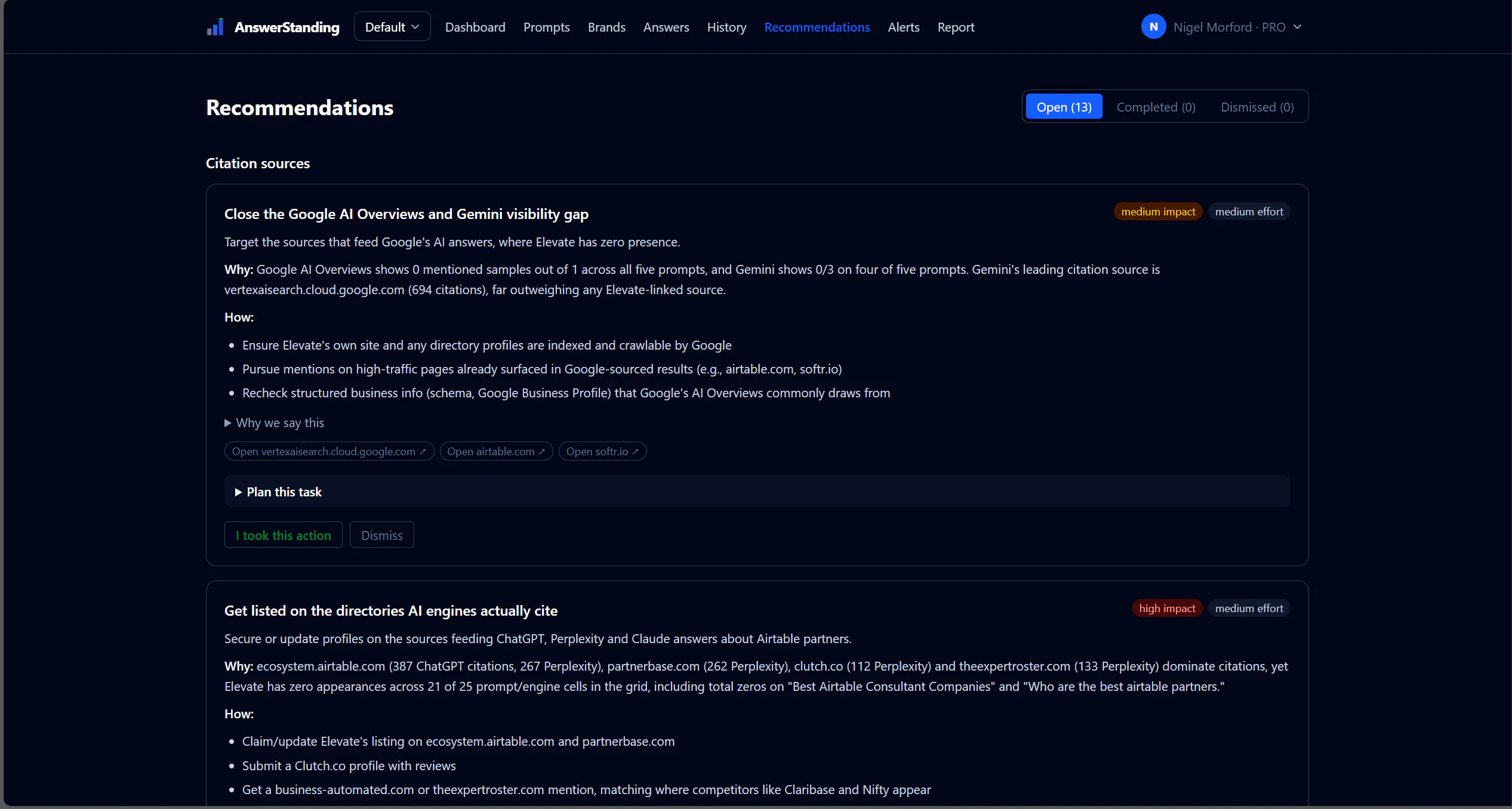This screenshot has width=1512, height=809.
Task: Open the Prompts page
Action: [546, 27]
